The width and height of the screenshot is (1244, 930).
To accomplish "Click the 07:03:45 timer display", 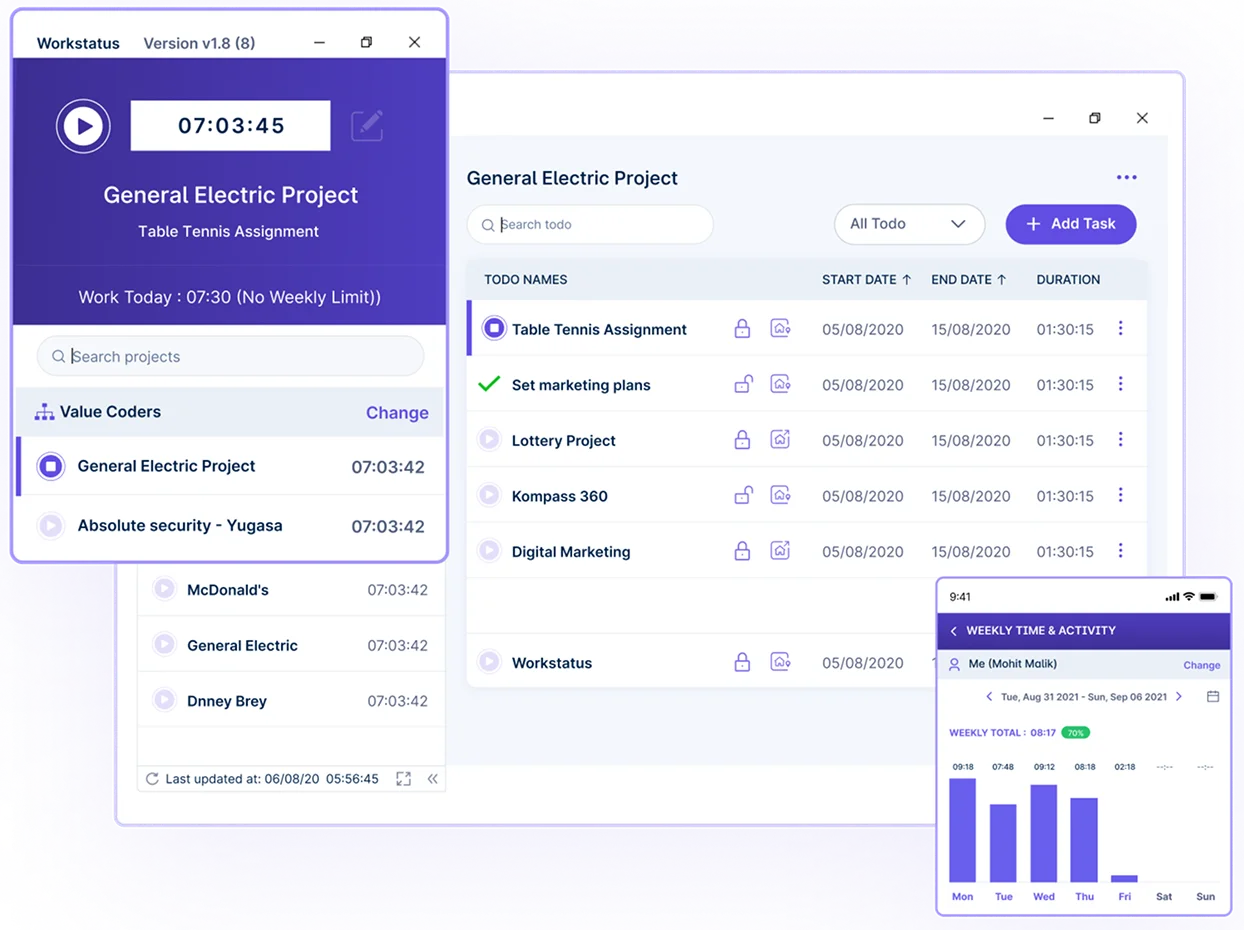I will [x=231, y=126].
